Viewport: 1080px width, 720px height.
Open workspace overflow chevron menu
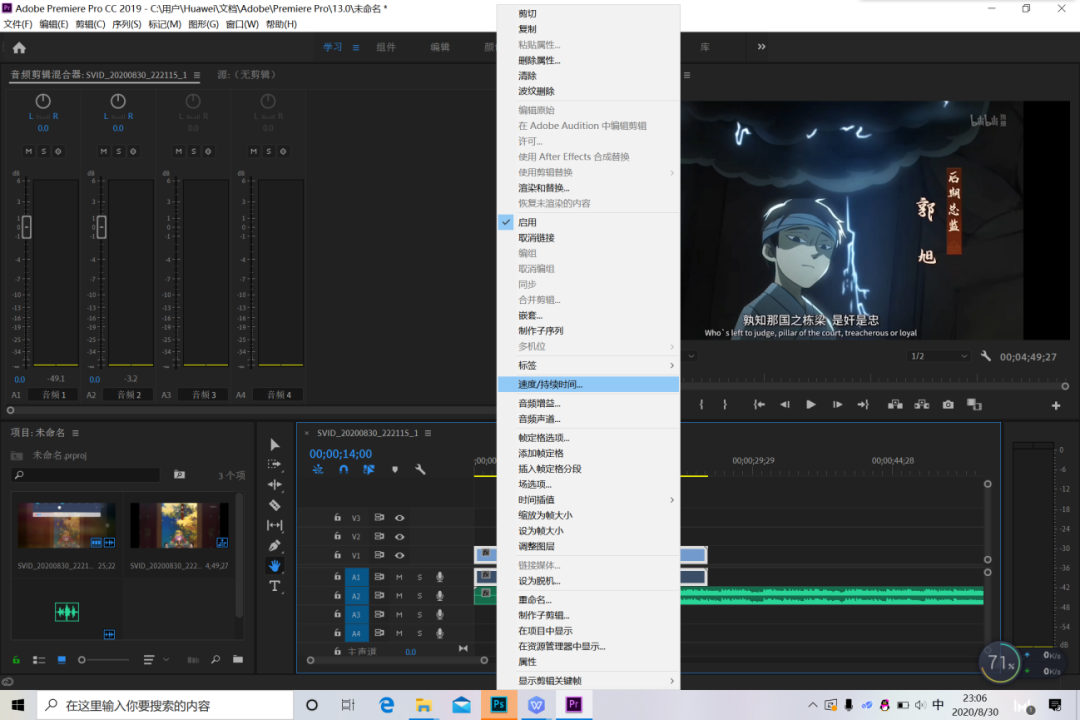point(761,47)
